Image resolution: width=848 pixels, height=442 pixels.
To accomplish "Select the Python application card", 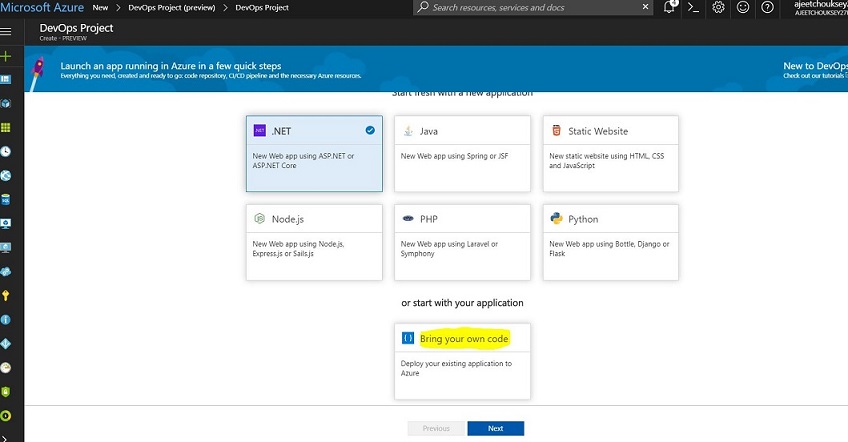I will tap(611, 242).
